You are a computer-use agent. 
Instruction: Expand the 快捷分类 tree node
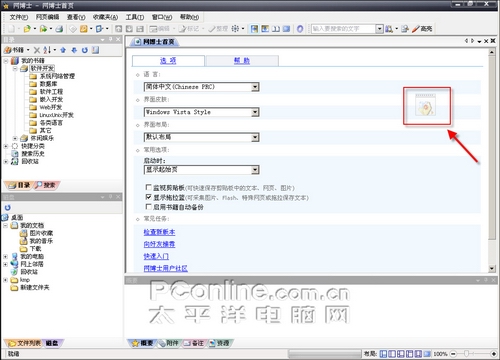pos(6,146)
